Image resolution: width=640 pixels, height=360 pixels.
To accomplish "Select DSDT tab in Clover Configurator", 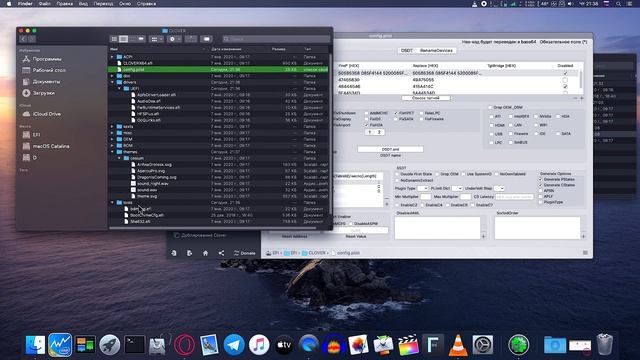I will coord(407,50).
